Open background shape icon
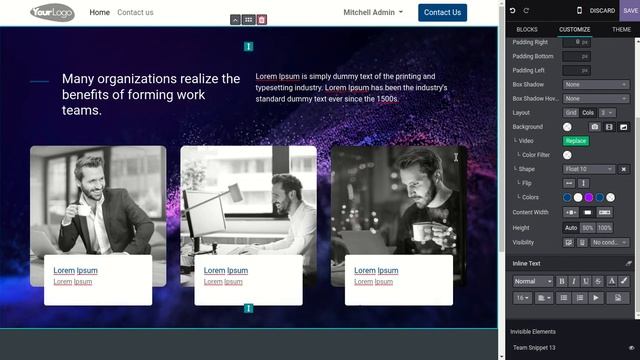The width and height of the screenshot is (640, 360). click(623, 127)
